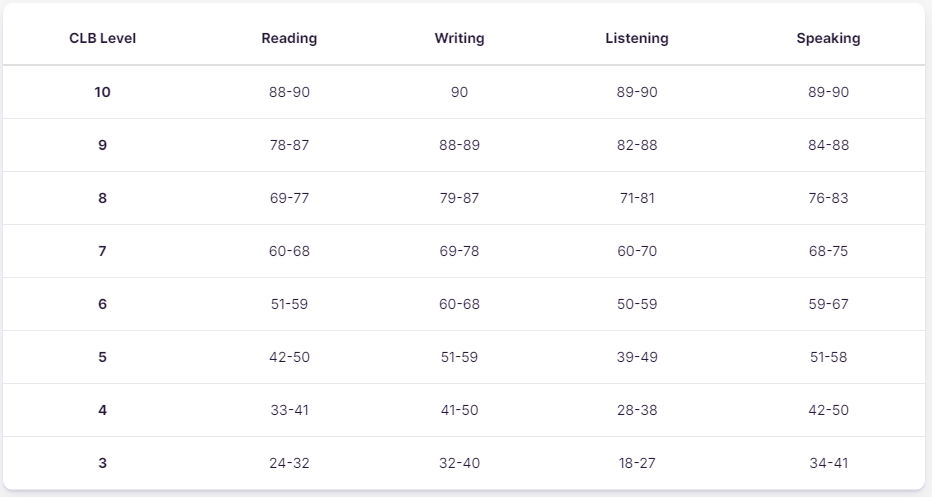Select Listening score 18-27 cell
Viewport: 932px width, 497px height.
click(637, 463)
